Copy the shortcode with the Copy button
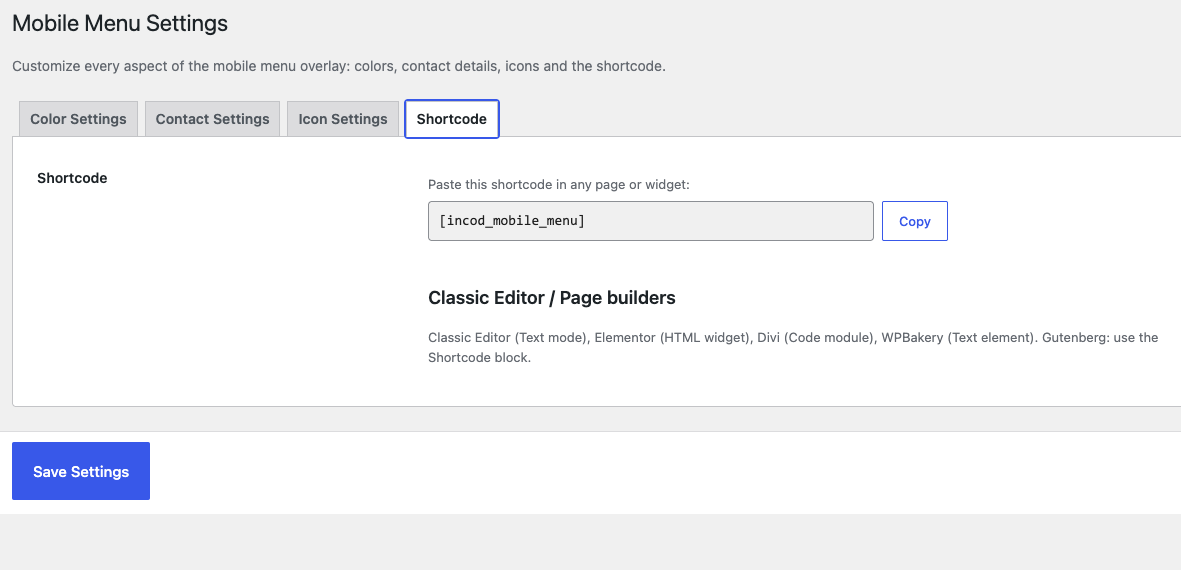Image resolution: width=1181 pixels, height=570 pixels. [x=914, y=221]
